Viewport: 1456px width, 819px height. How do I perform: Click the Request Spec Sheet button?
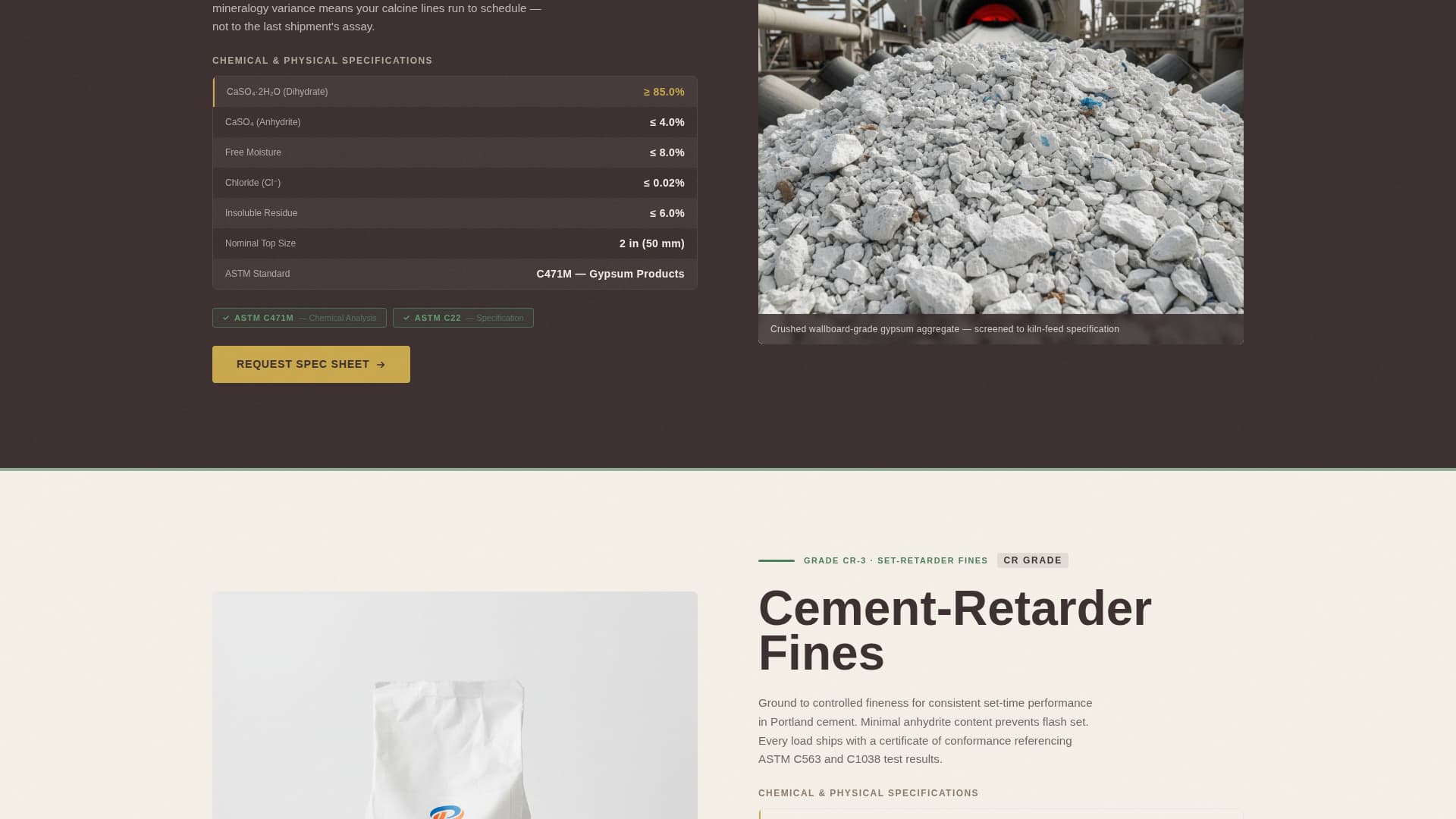(x=311, y=364)
